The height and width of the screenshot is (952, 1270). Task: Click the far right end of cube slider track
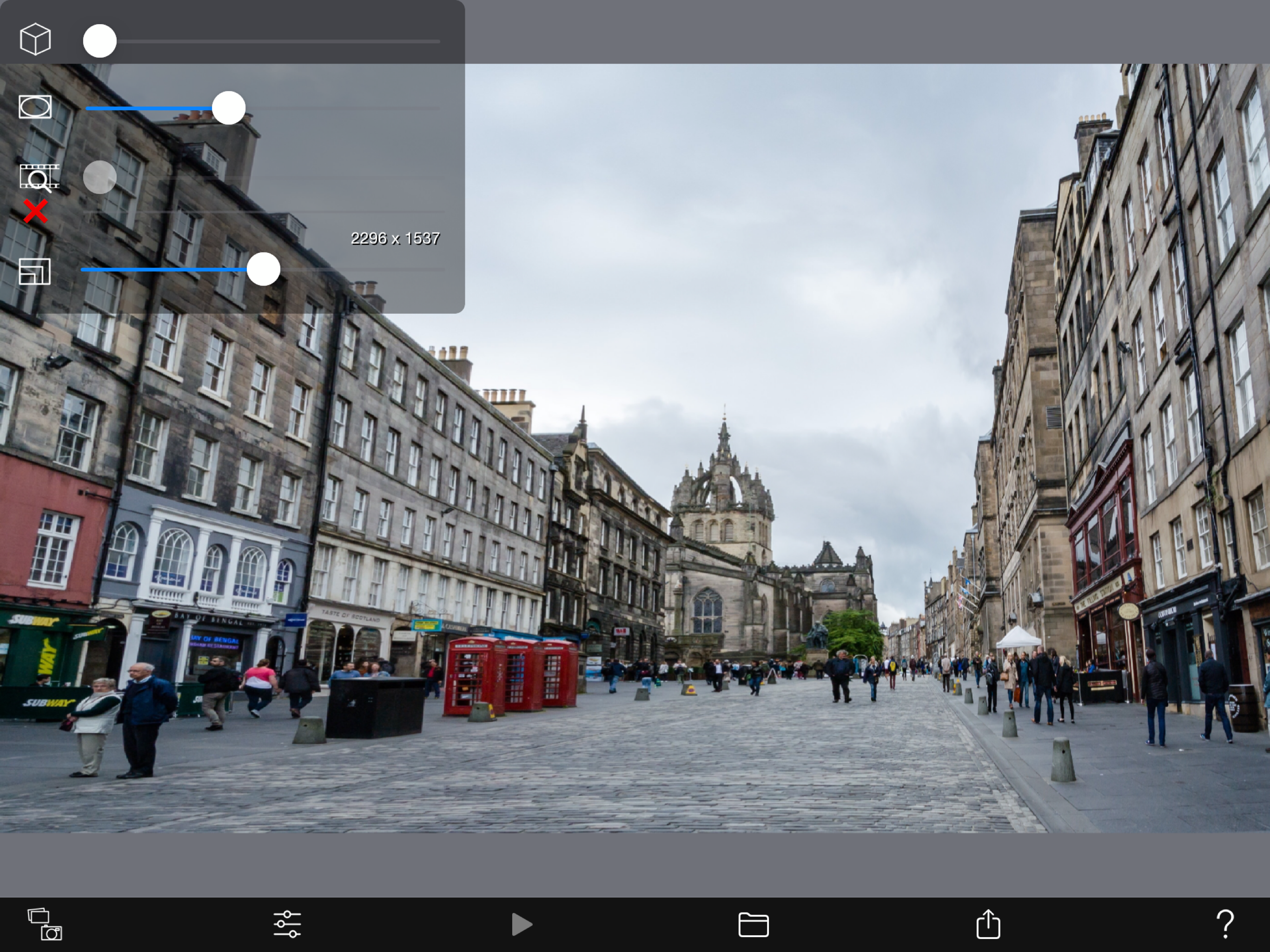click(x=437, y=41)
